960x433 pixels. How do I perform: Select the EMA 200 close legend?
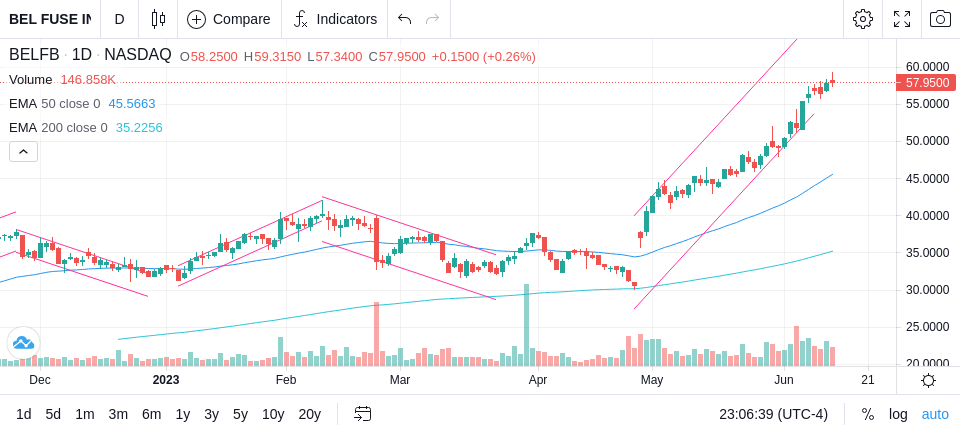pyautogui.click(x=58, y=127)
